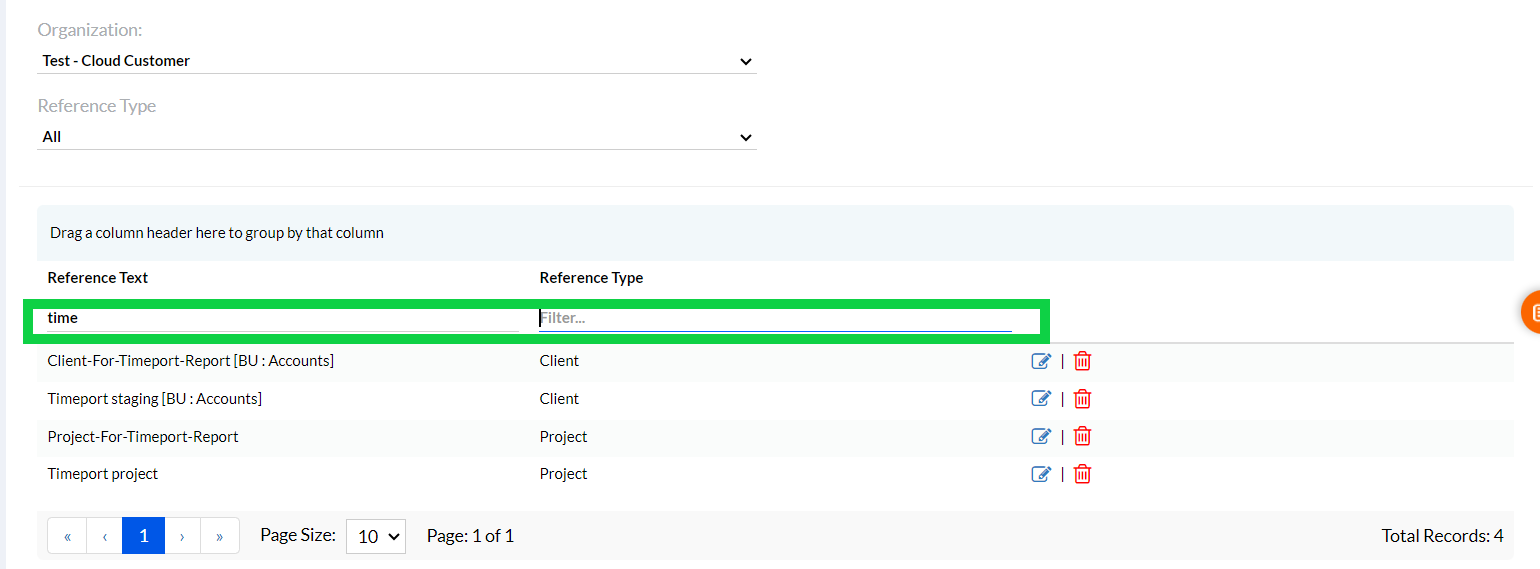
Task: Edit the Timeport staging record
Action: (1041, 399)
